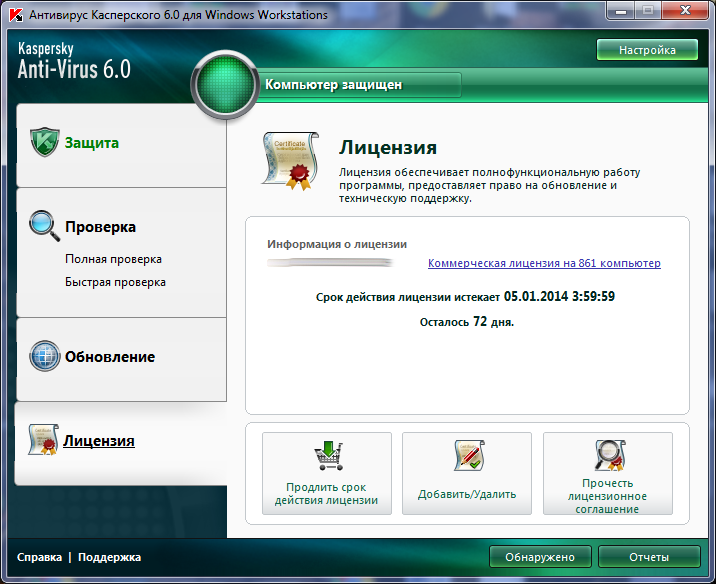Close the Kaspersky window

pyautogui.click(x=685, y=11)
